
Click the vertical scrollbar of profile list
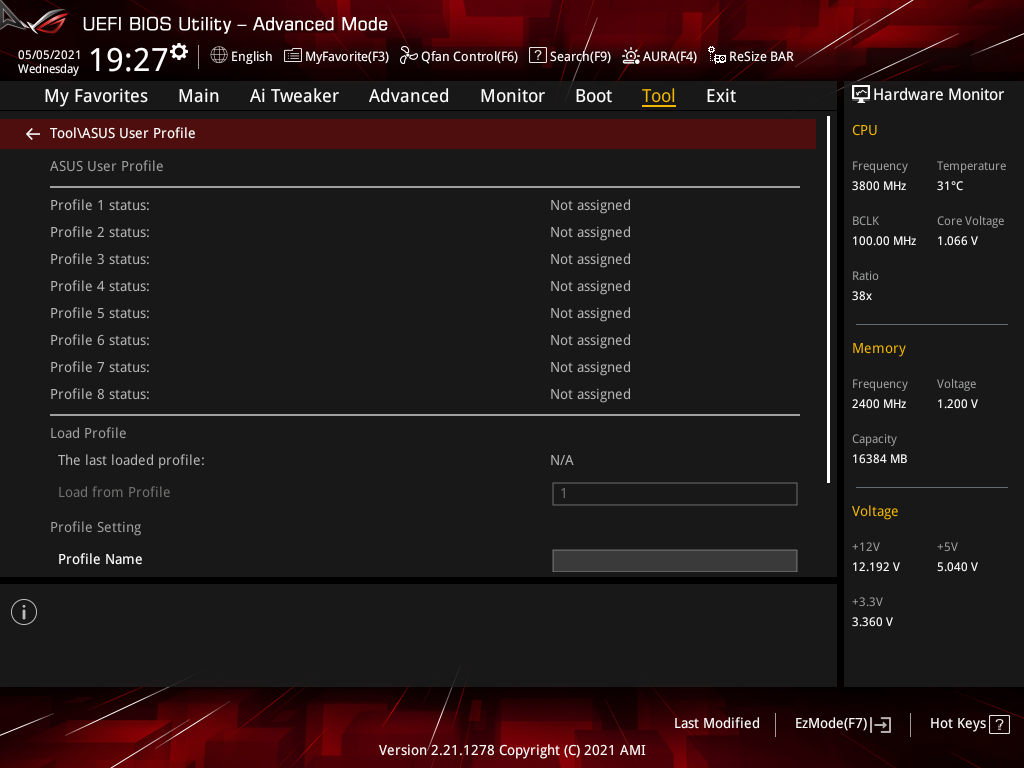tap(828, 300)
